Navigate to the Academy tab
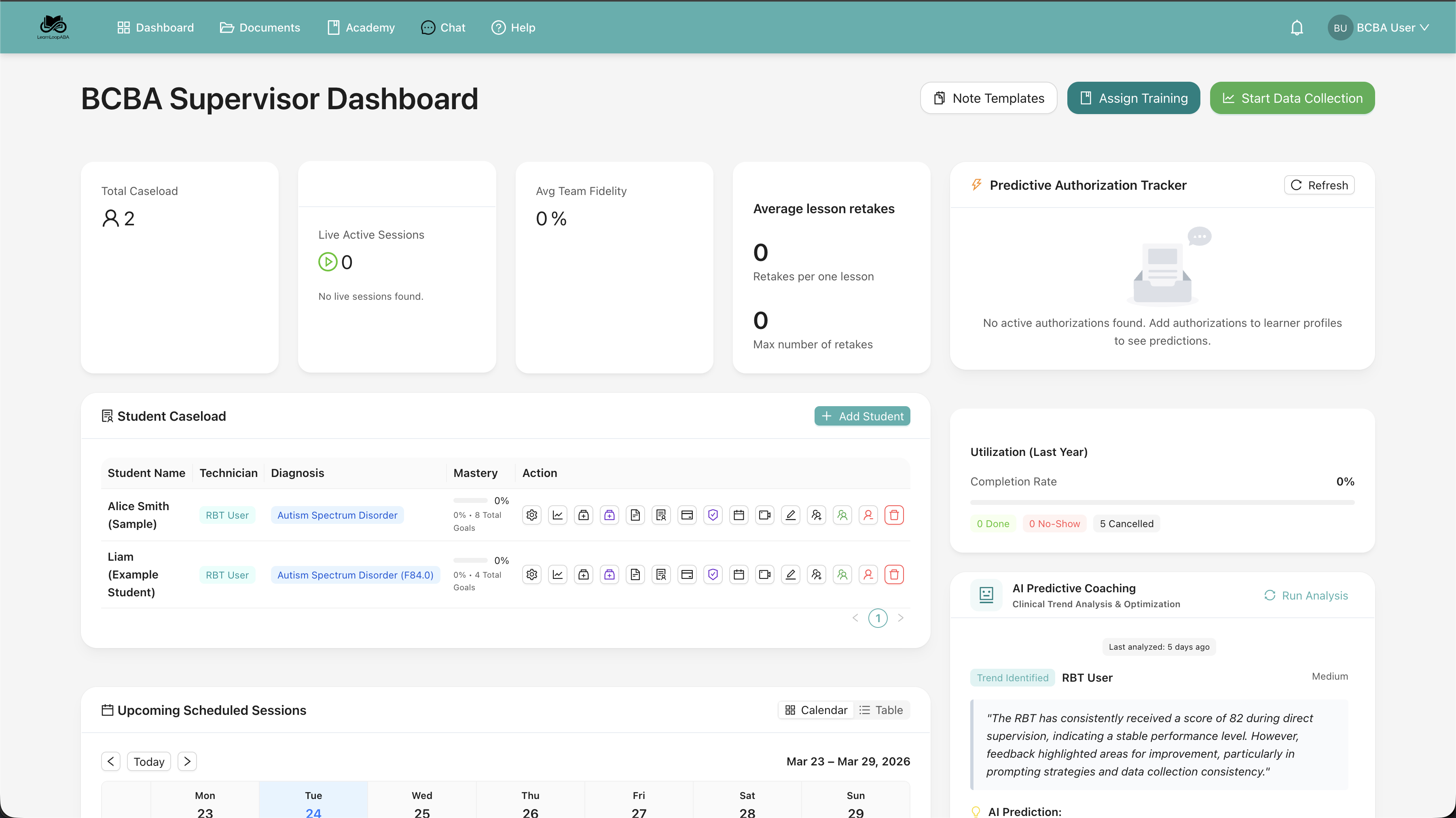This screenshot has width=1456, height=818. point(361,27)
